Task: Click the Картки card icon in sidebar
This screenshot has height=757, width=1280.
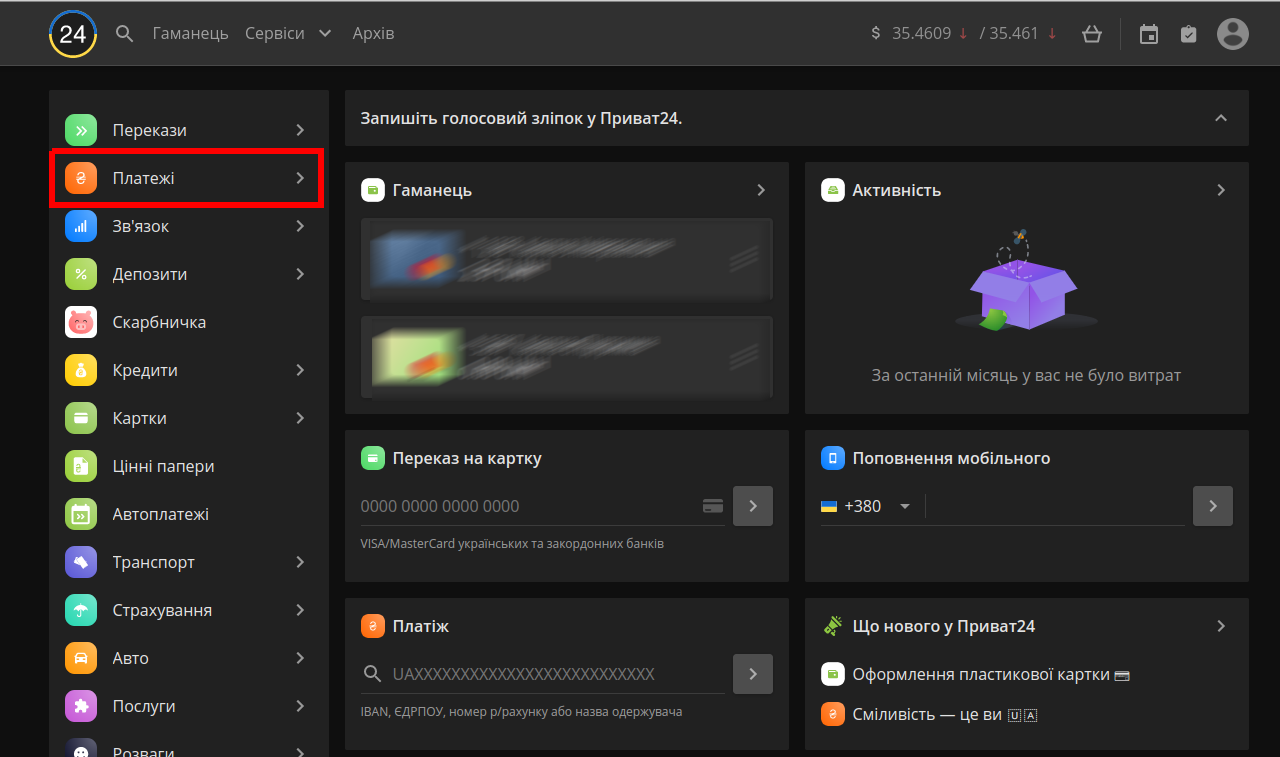Action: [81, 418]
